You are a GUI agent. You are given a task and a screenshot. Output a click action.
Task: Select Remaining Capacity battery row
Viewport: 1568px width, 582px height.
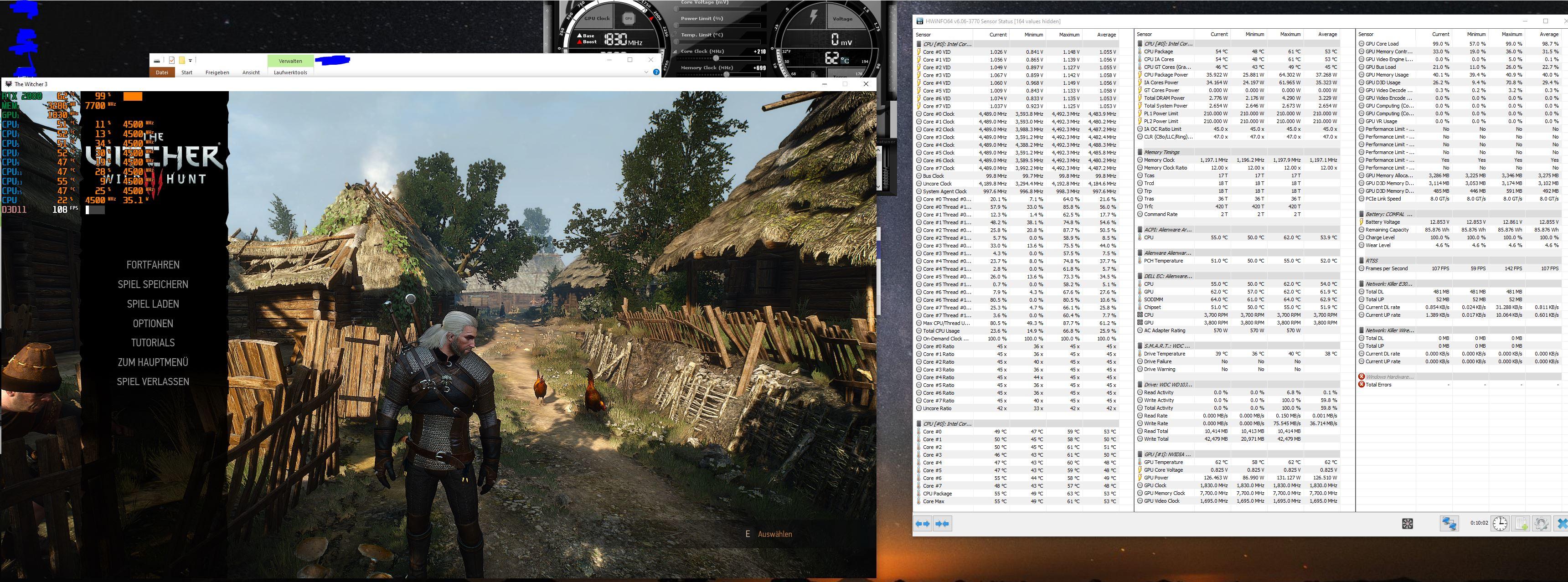(x=1460, y=230)
